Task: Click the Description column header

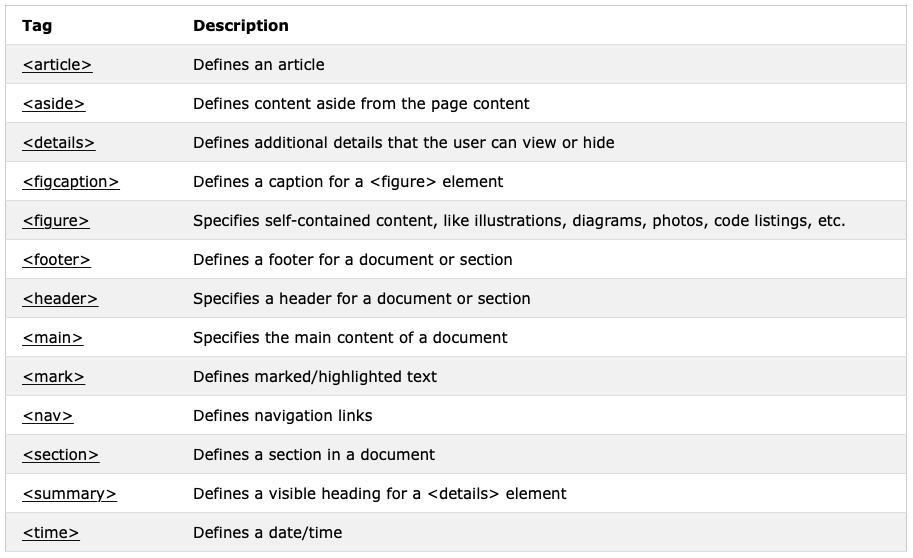Action: (240, 26)
